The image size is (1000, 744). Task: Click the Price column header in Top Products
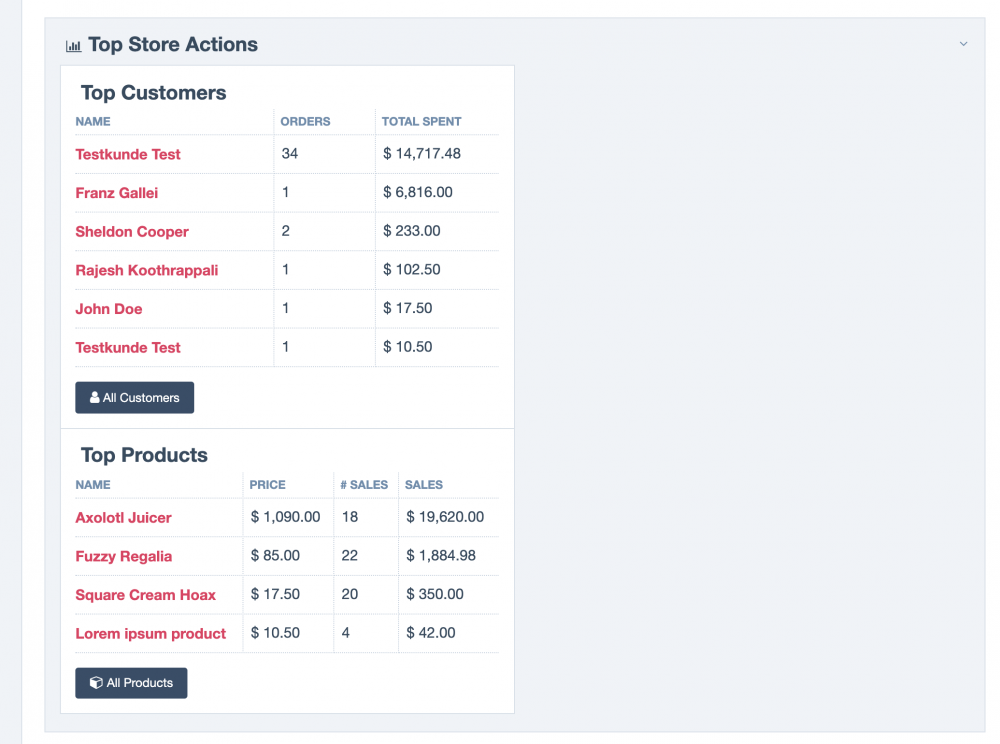click(x=267, y=485)
